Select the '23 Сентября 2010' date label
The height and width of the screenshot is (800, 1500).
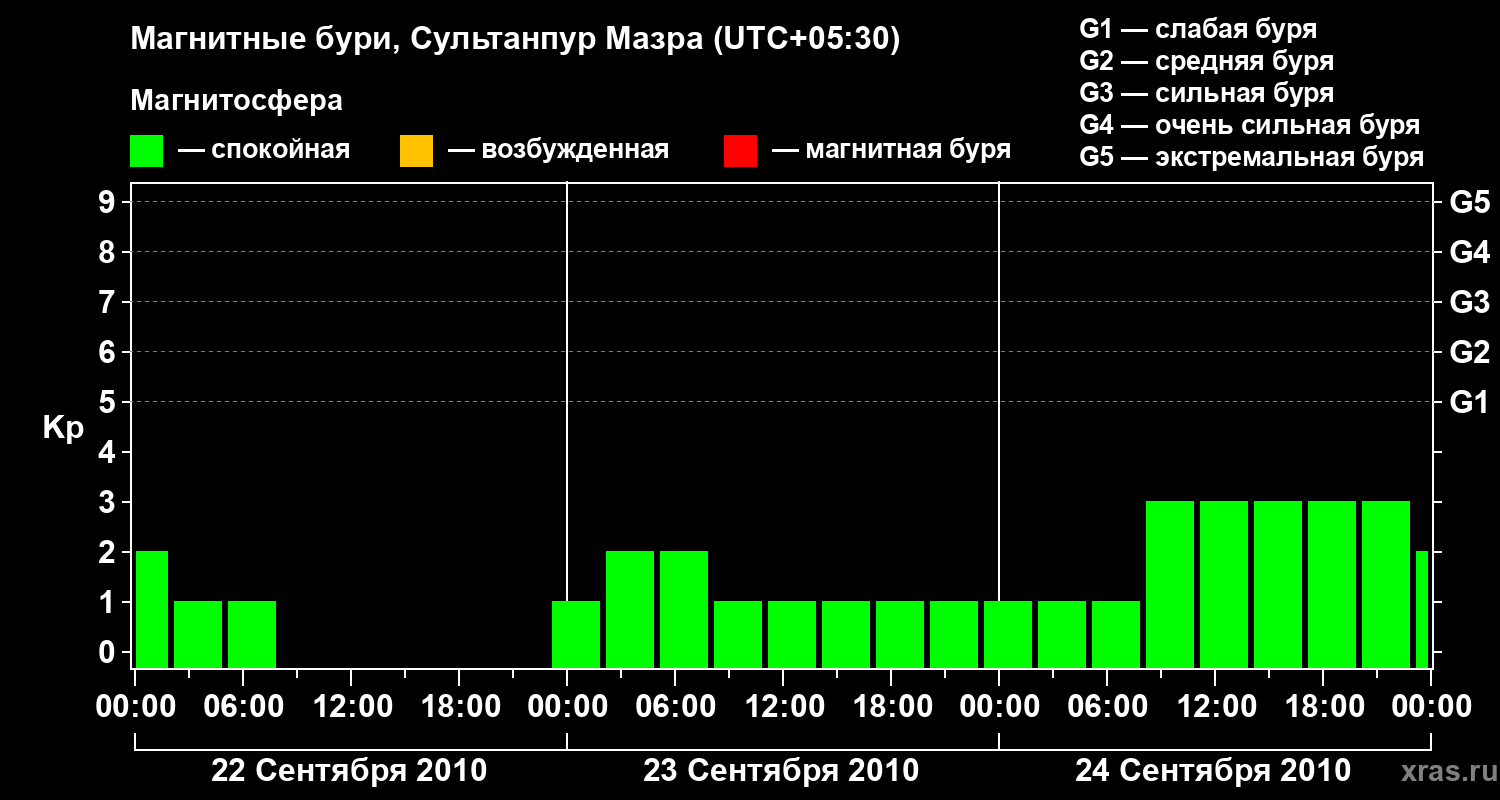pos(781,771)
